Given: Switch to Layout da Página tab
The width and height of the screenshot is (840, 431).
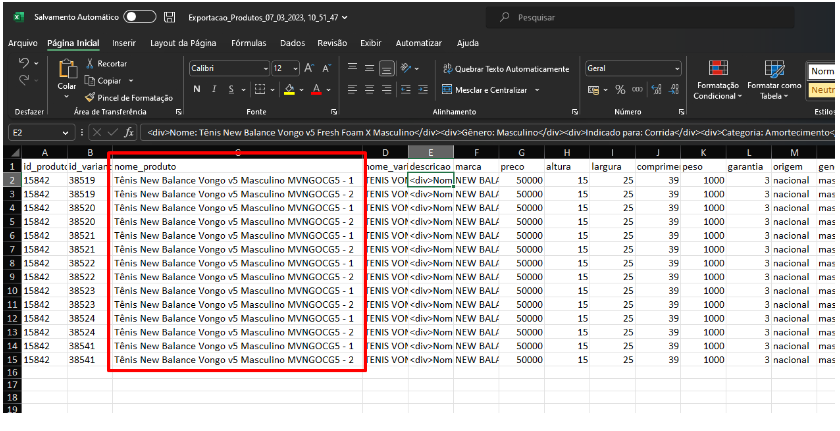Looking at the screenshot, I should [x=183, y=43].
